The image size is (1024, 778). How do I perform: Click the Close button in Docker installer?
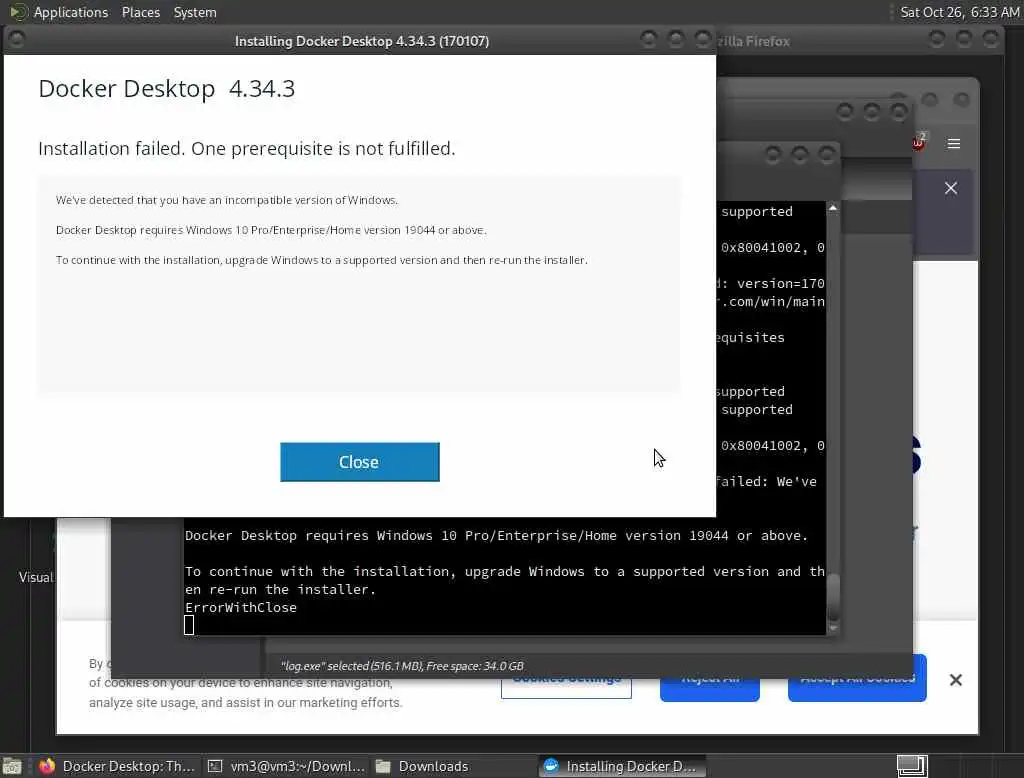[359, 462]
